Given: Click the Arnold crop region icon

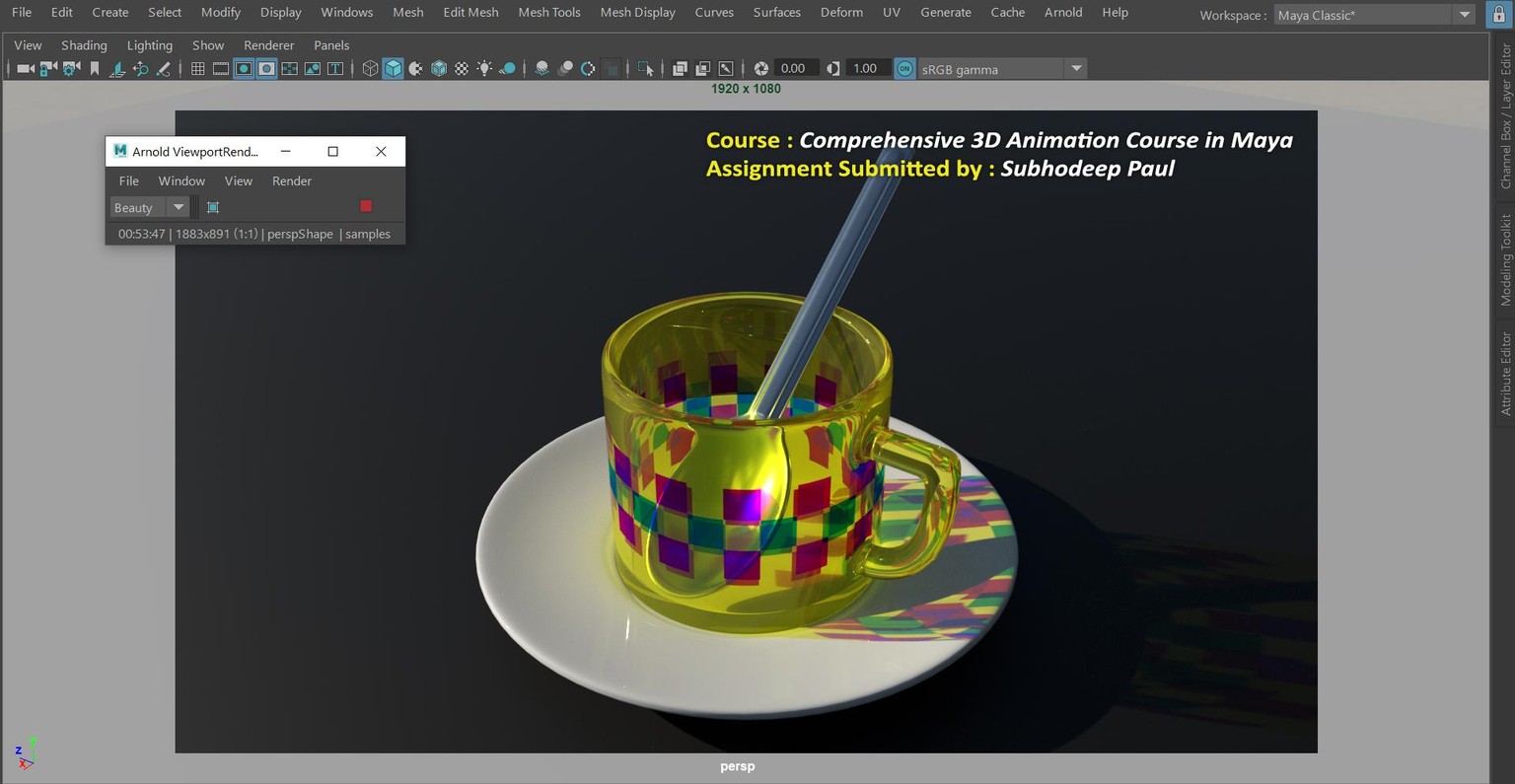Looking at the screenshot, I should [x=213, y=207].
